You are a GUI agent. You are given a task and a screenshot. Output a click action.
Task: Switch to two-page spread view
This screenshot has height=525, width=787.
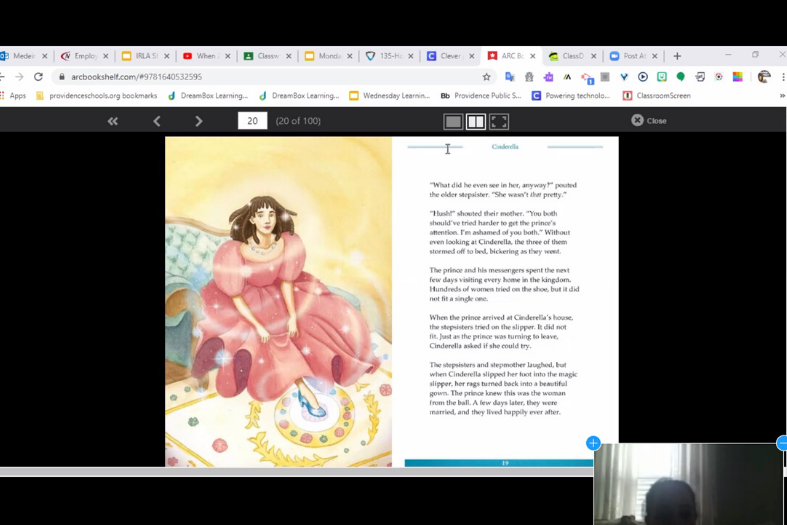[x=476, y=121]
